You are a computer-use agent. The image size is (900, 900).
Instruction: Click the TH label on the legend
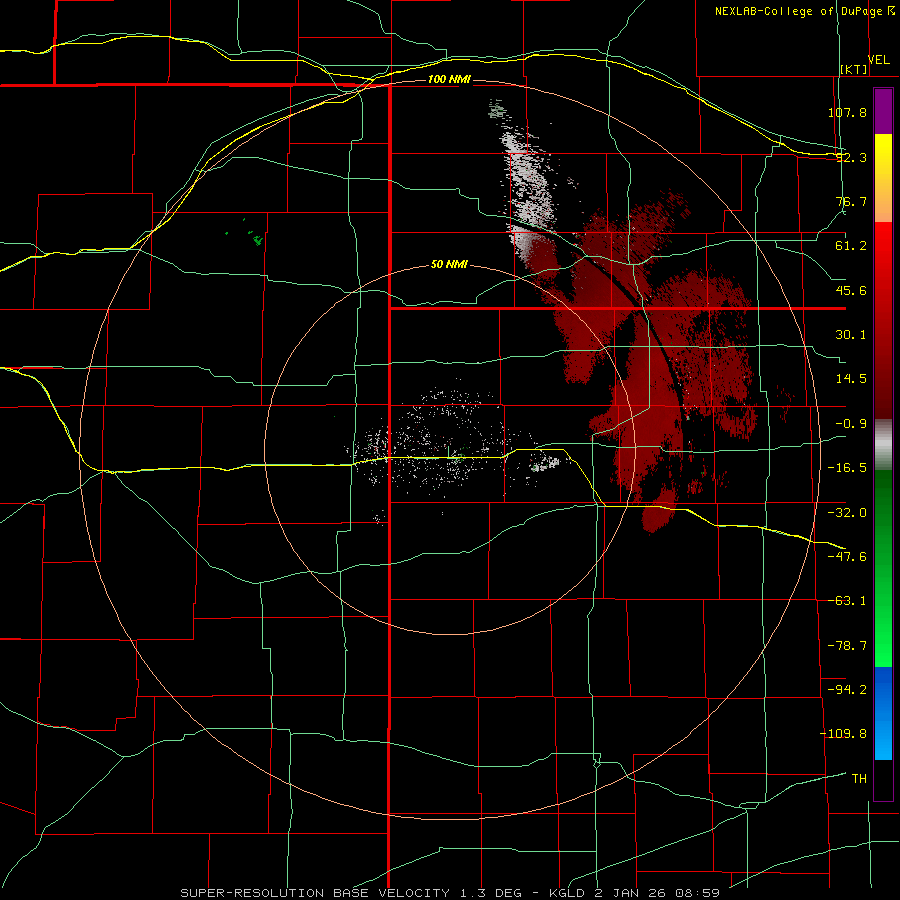click(x=859, y=779)
